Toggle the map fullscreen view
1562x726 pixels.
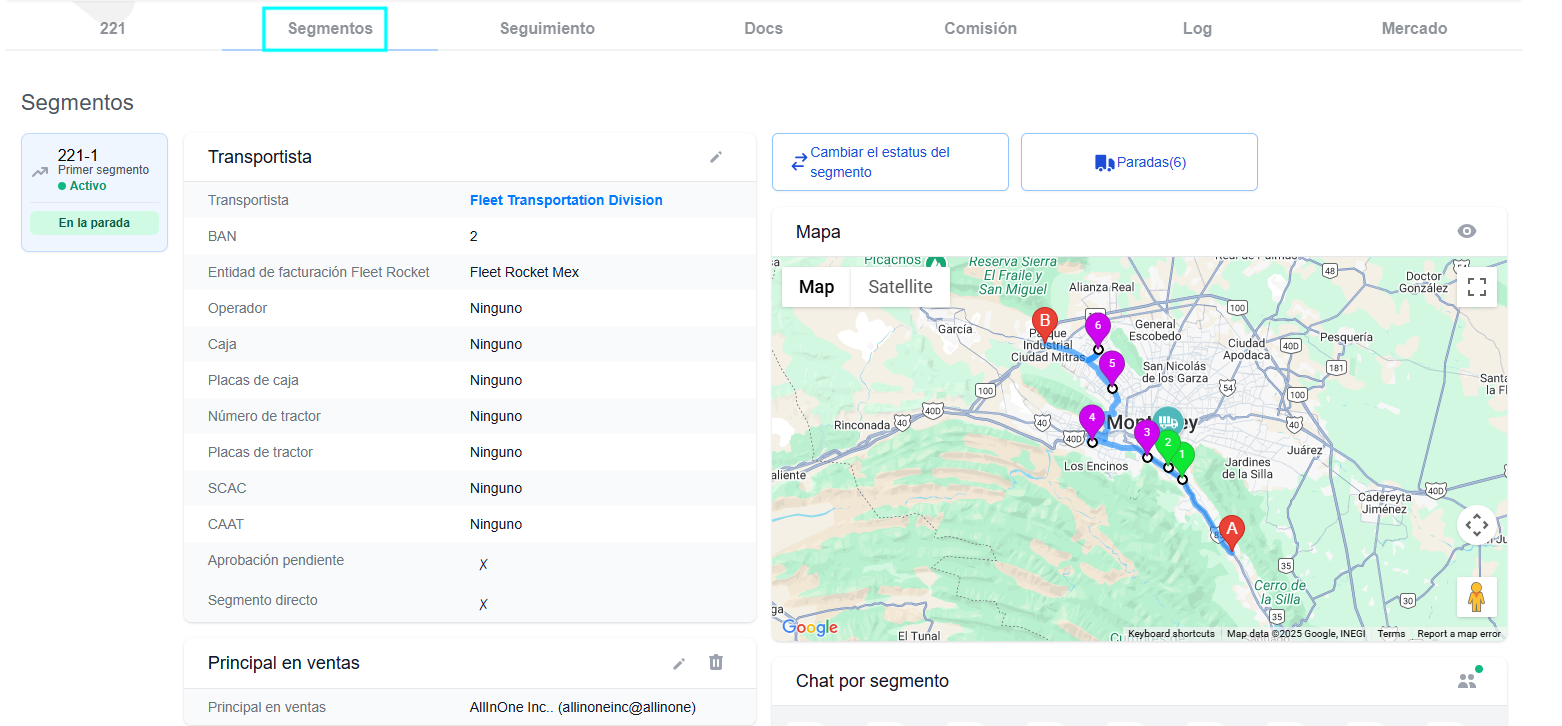click(1476, 287)
